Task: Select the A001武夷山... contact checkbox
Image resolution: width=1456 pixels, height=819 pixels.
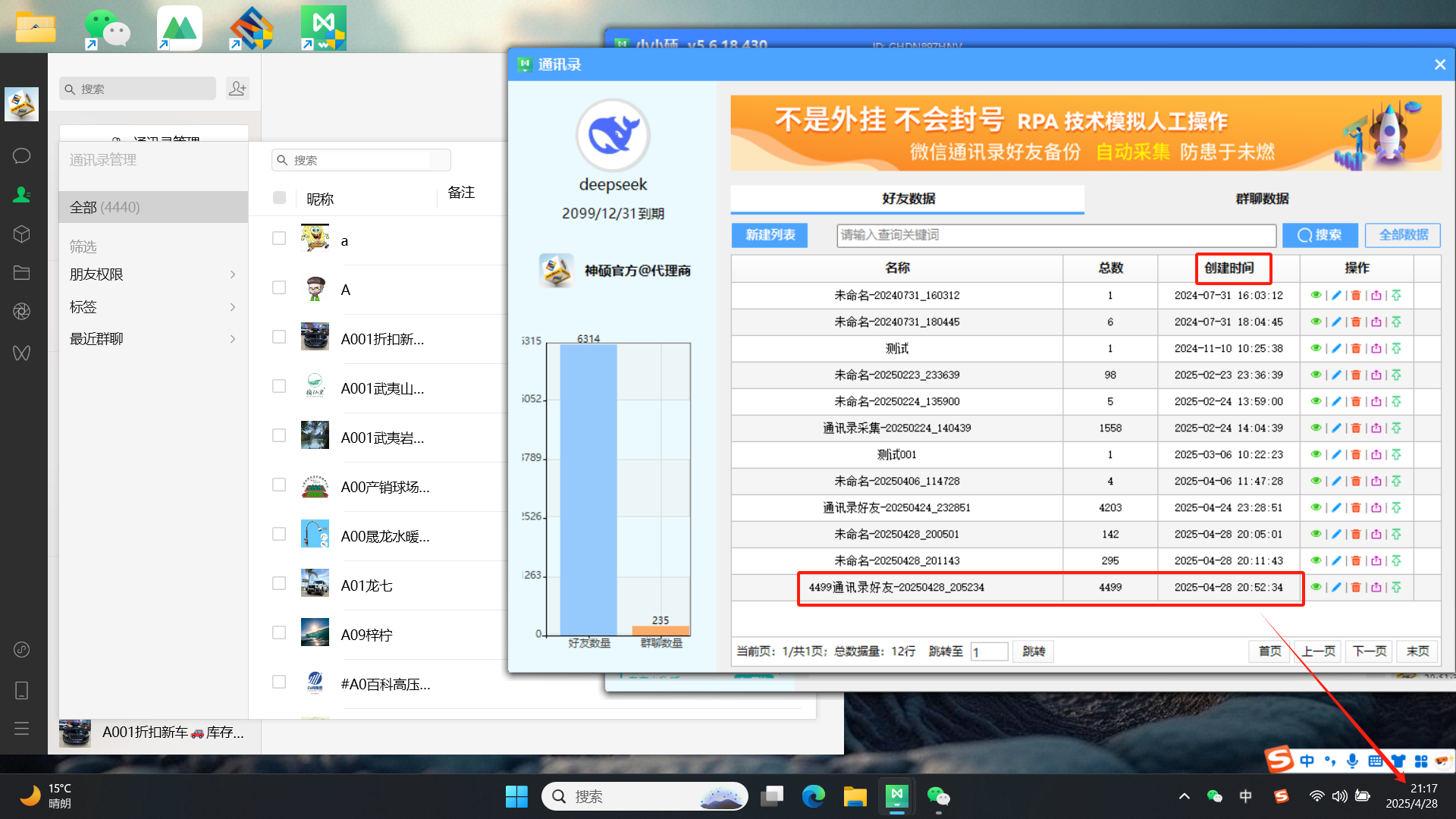Action: [279, 386]
